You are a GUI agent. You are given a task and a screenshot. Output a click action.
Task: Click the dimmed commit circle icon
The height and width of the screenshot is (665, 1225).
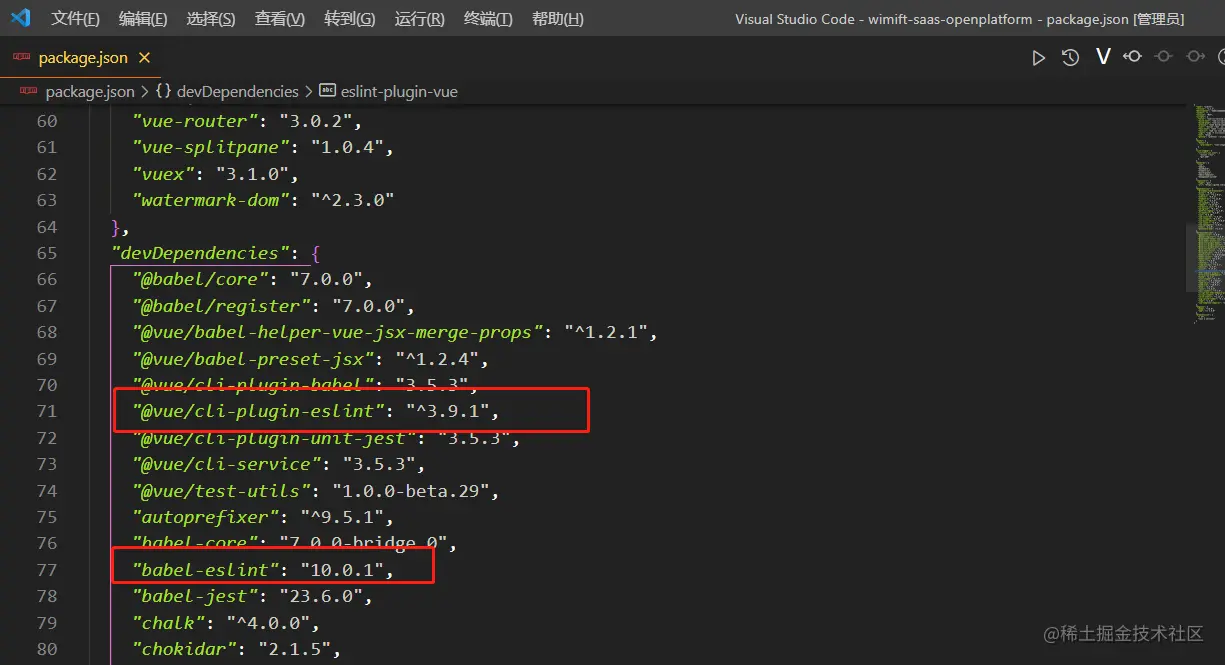1163,57
